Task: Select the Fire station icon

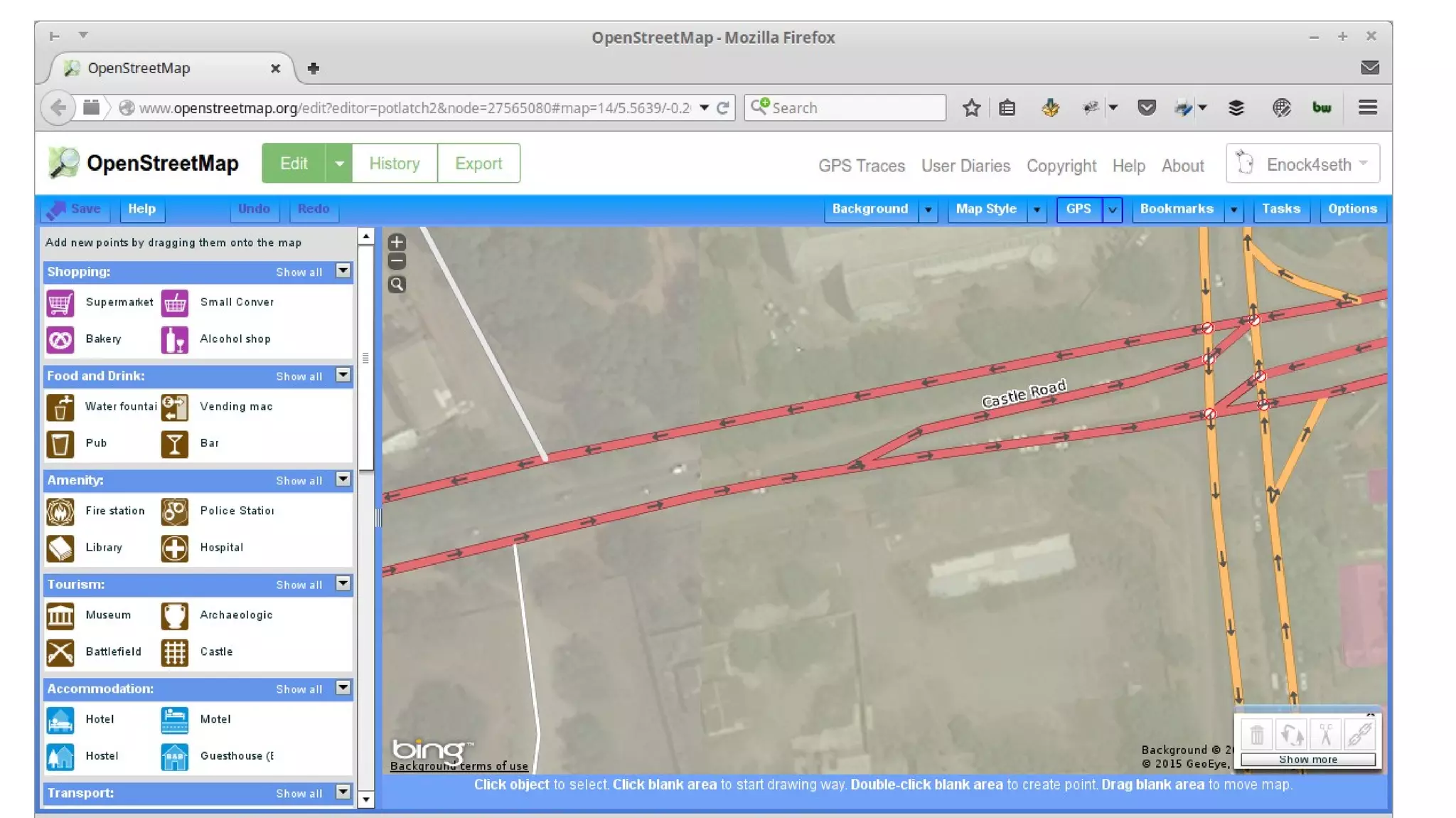Action: [60, 511]
